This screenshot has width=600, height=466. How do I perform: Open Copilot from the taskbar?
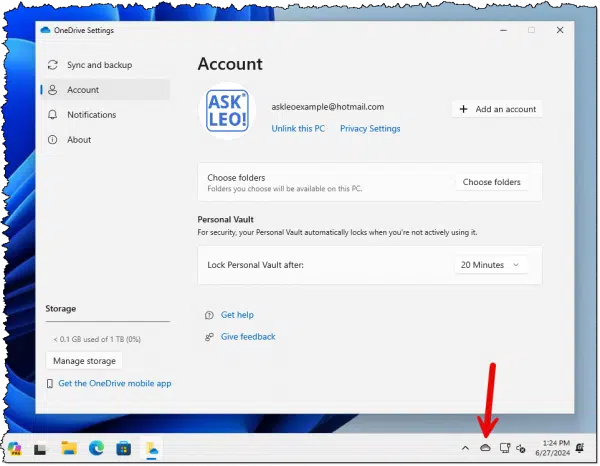click(x=15, y=448)
